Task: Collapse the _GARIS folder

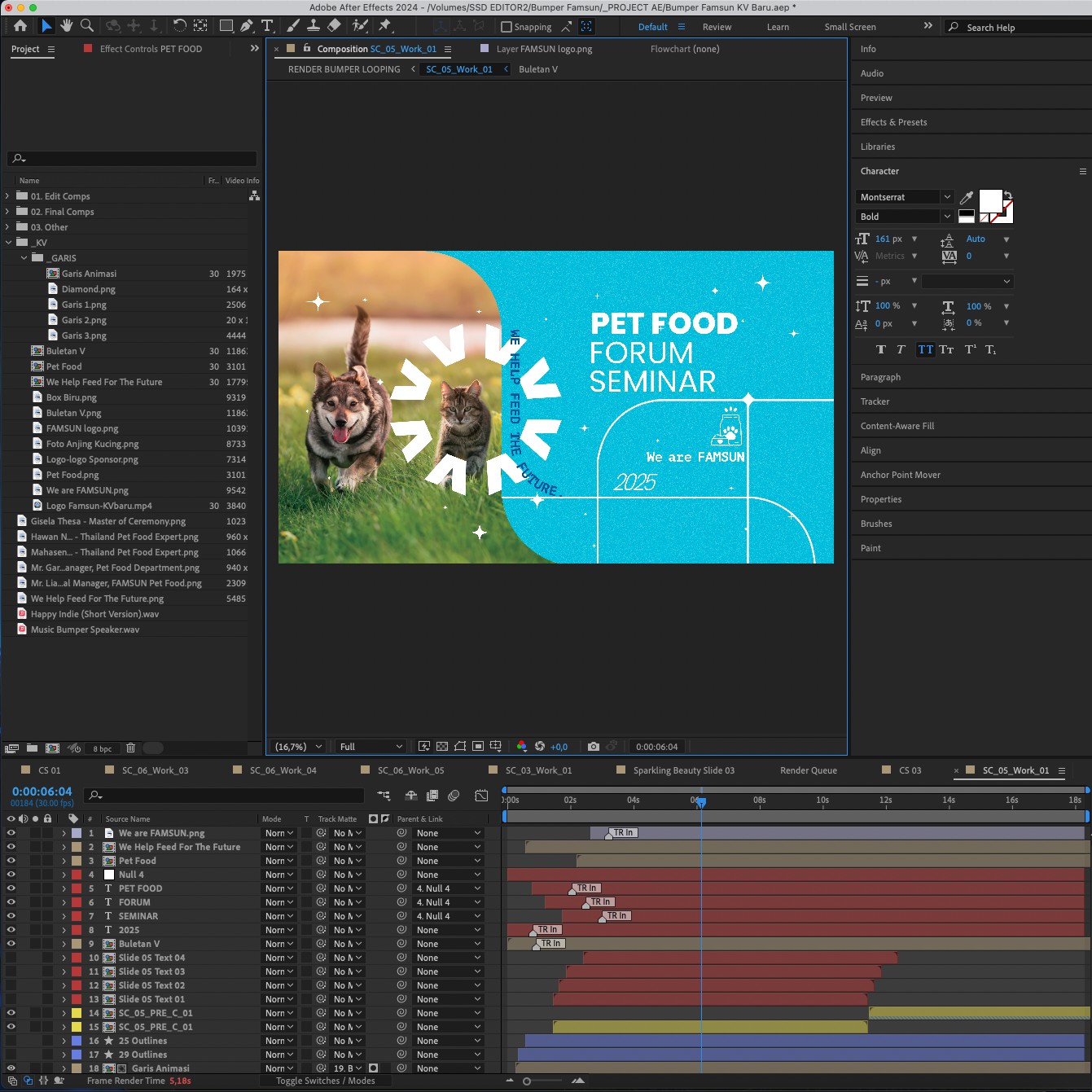Action: tap(24, 258)
